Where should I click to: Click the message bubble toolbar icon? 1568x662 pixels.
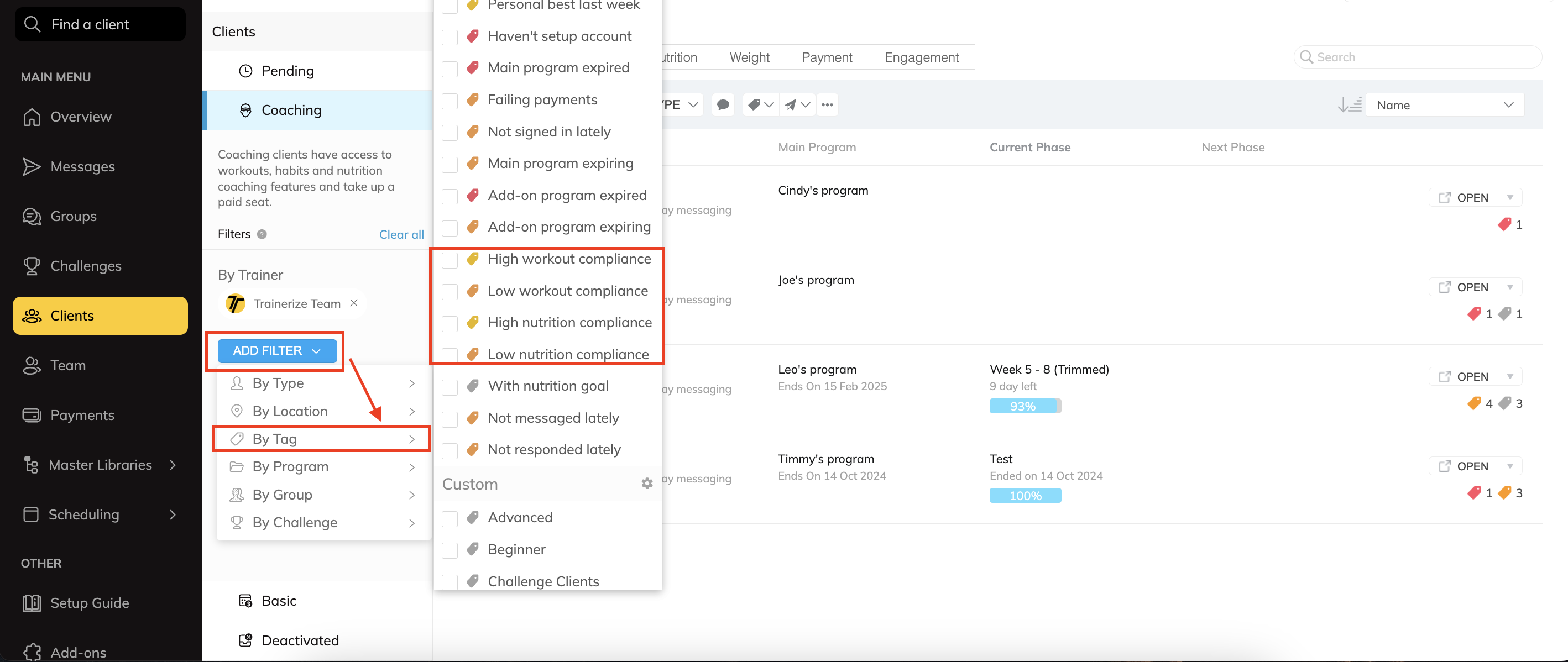coord(723,104)
